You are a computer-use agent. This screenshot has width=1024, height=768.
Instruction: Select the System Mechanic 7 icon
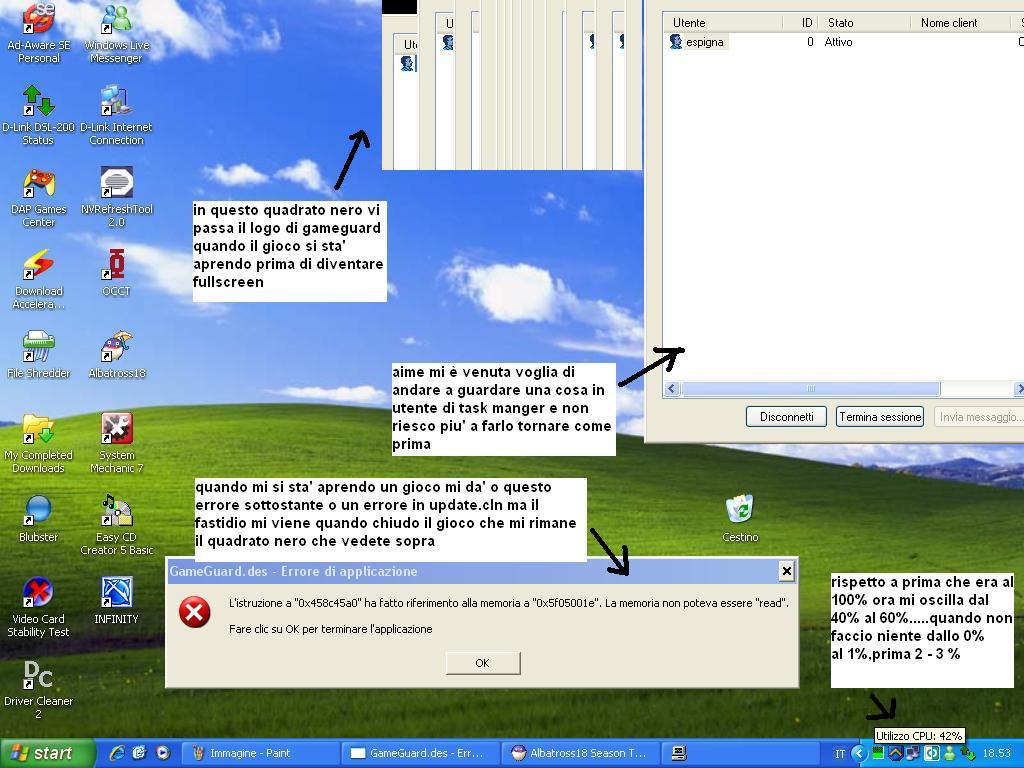(x=116, y=443)
